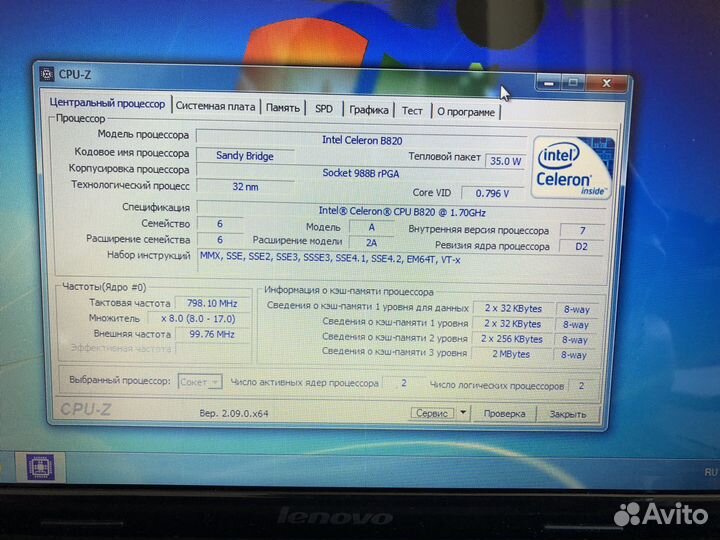Click the Число логических процессоров value 2

tap(581, 386)
